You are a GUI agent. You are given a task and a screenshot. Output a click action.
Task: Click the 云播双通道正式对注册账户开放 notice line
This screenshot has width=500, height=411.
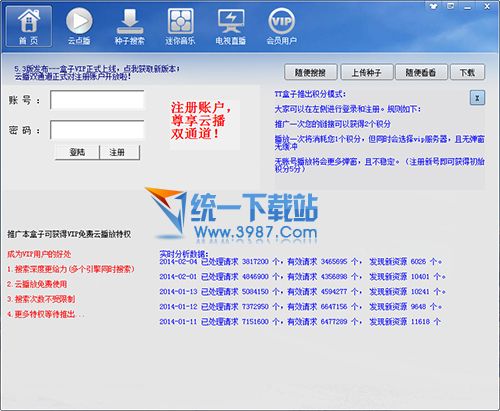click(x=72, y=76)
